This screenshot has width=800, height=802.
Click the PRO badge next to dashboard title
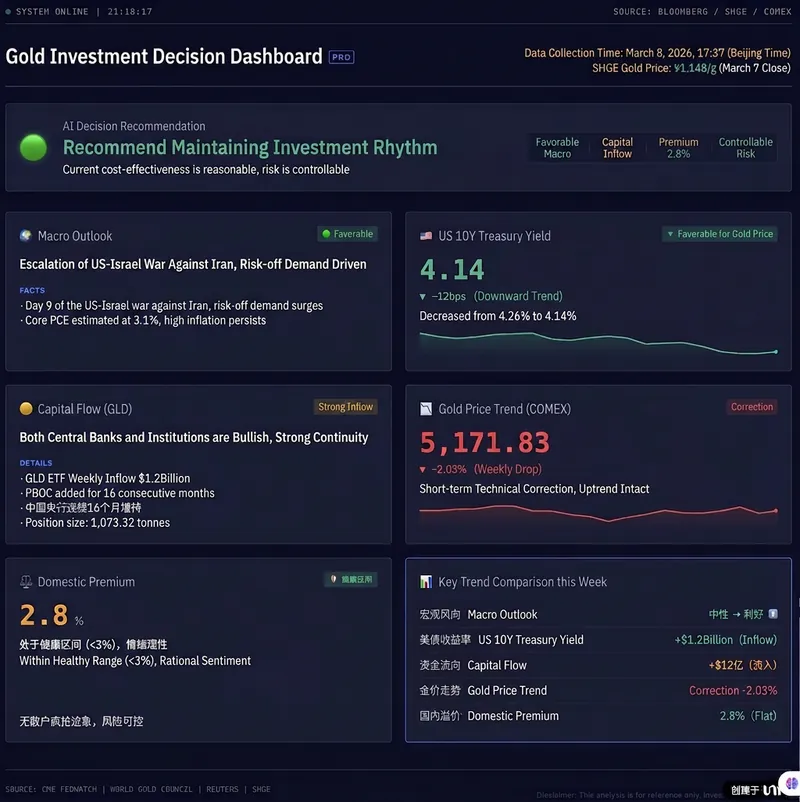point(341,57)
